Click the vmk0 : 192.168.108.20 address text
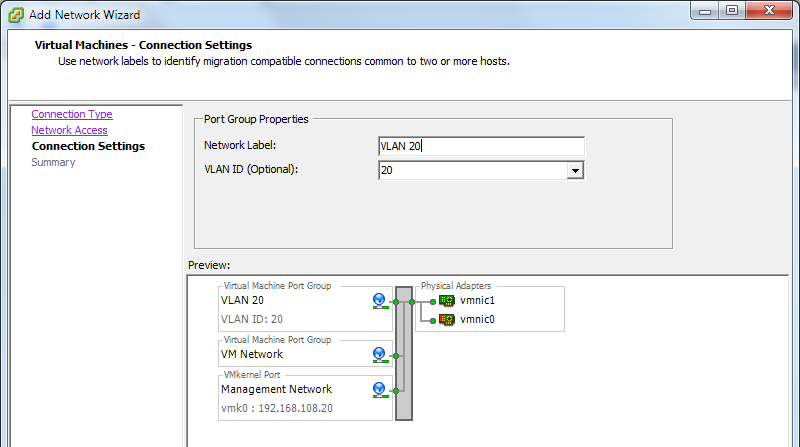800x447 pixels. (x=277, y=408)
